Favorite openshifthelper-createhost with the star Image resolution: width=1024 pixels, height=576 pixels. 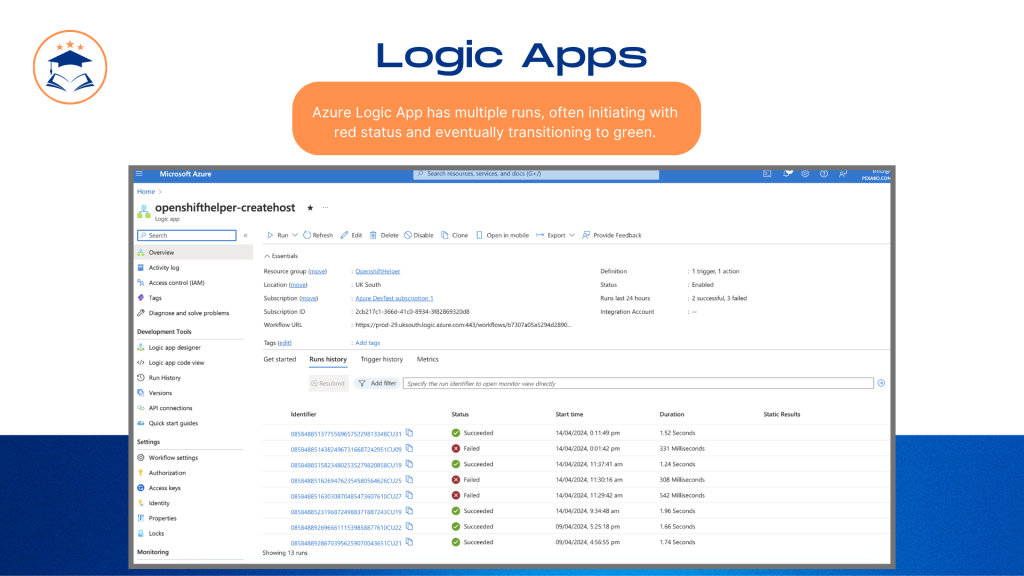pos(310,208)
